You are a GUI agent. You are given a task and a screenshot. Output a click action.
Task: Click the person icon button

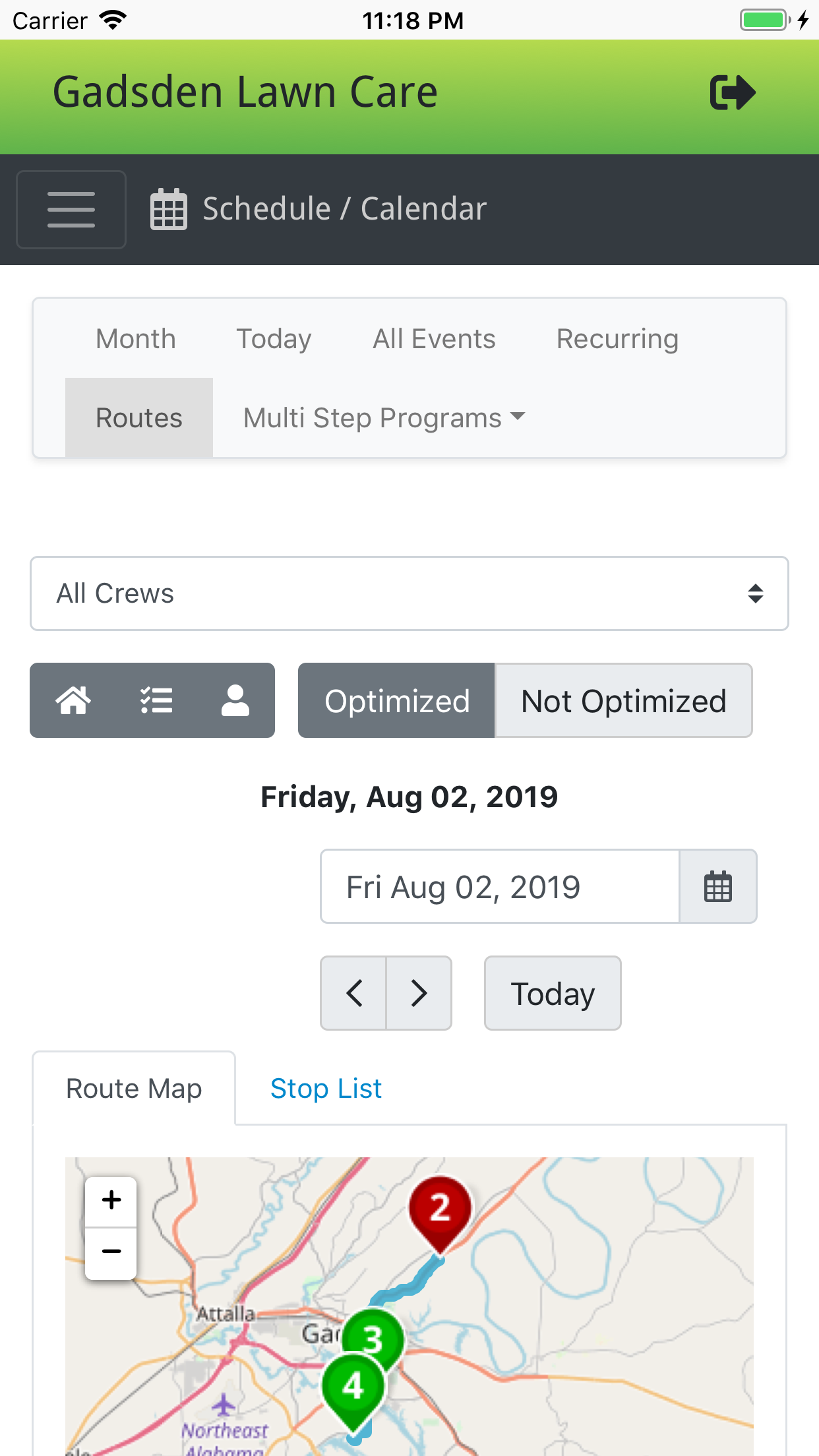coord(235,700)
